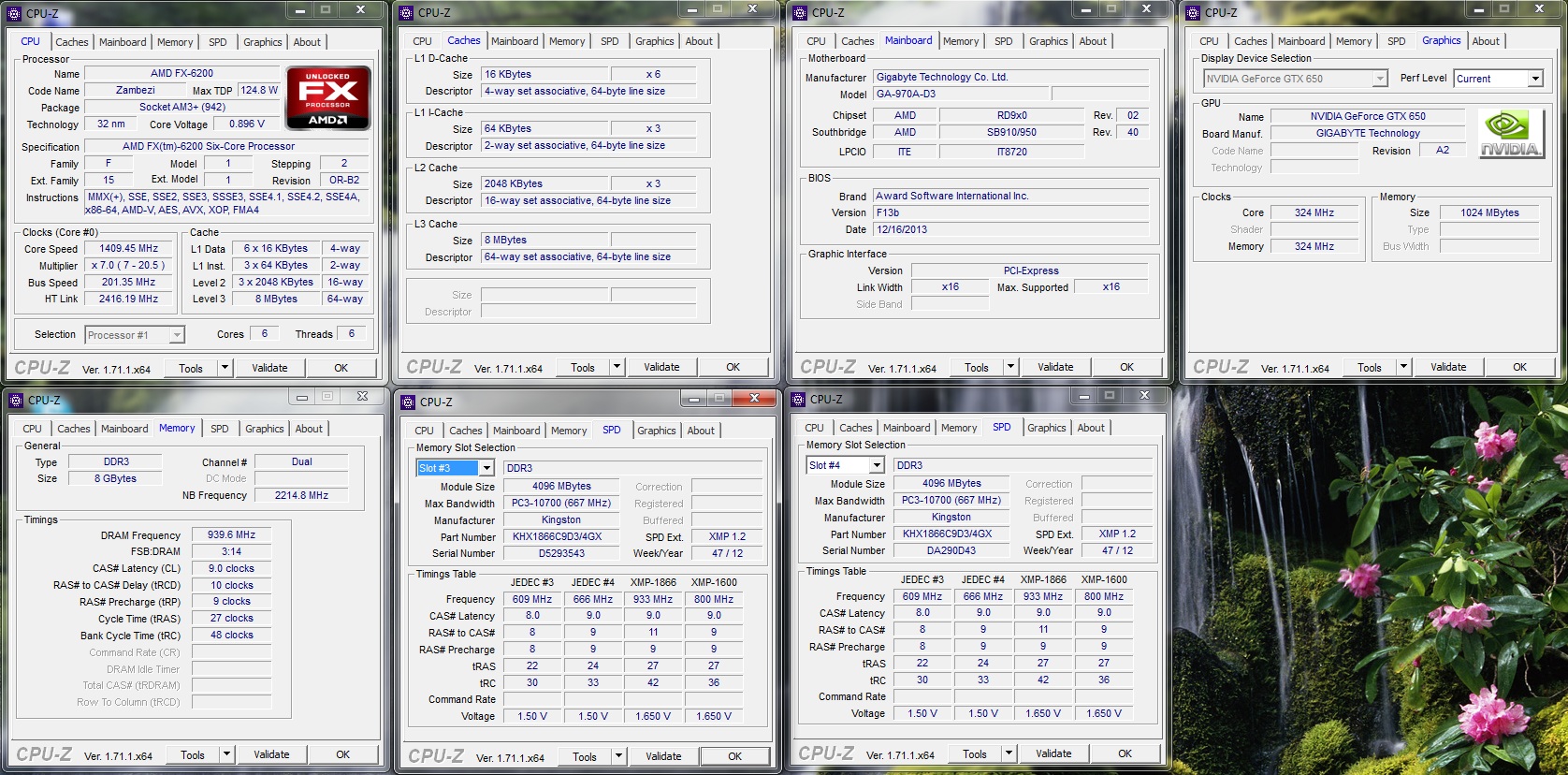The width and height of the screenshot is (1568, 775).
Task: Open the Graphics tab in the Memory window
Action: (265, 429)
